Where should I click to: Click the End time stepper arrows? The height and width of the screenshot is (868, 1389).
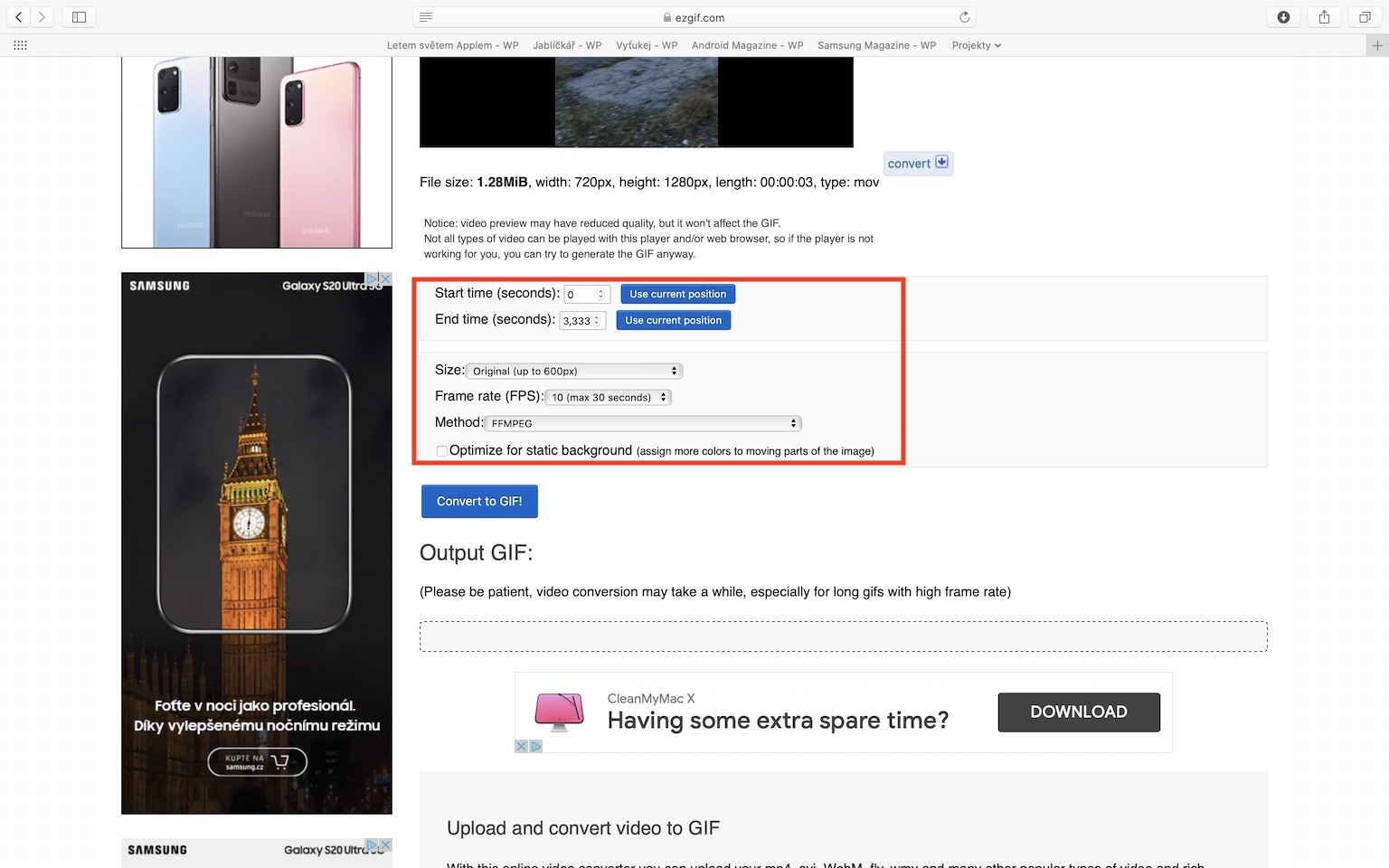[596, 321]
